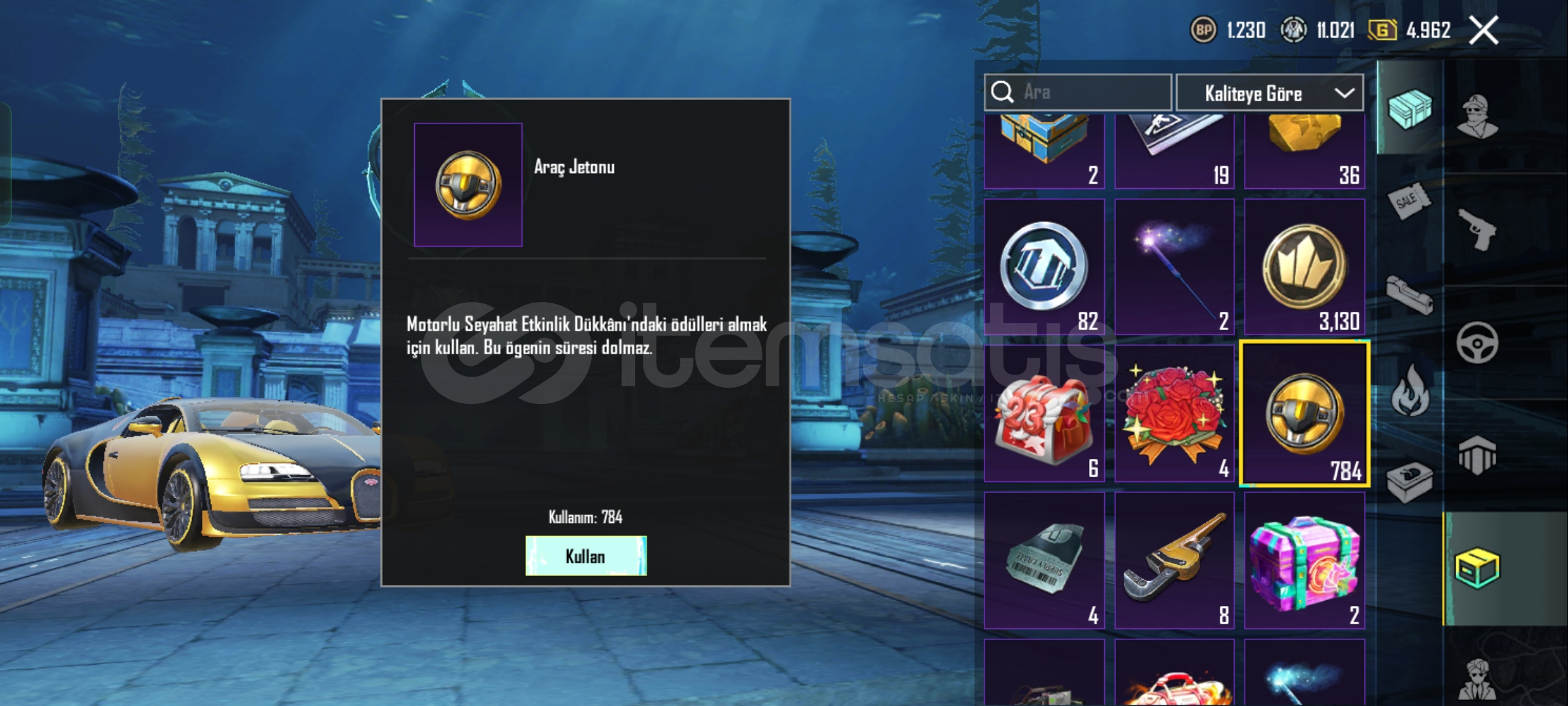Screen dimensions: 1568x706
Task: Select the pink neon crate item
Action: click(1305, 560)
